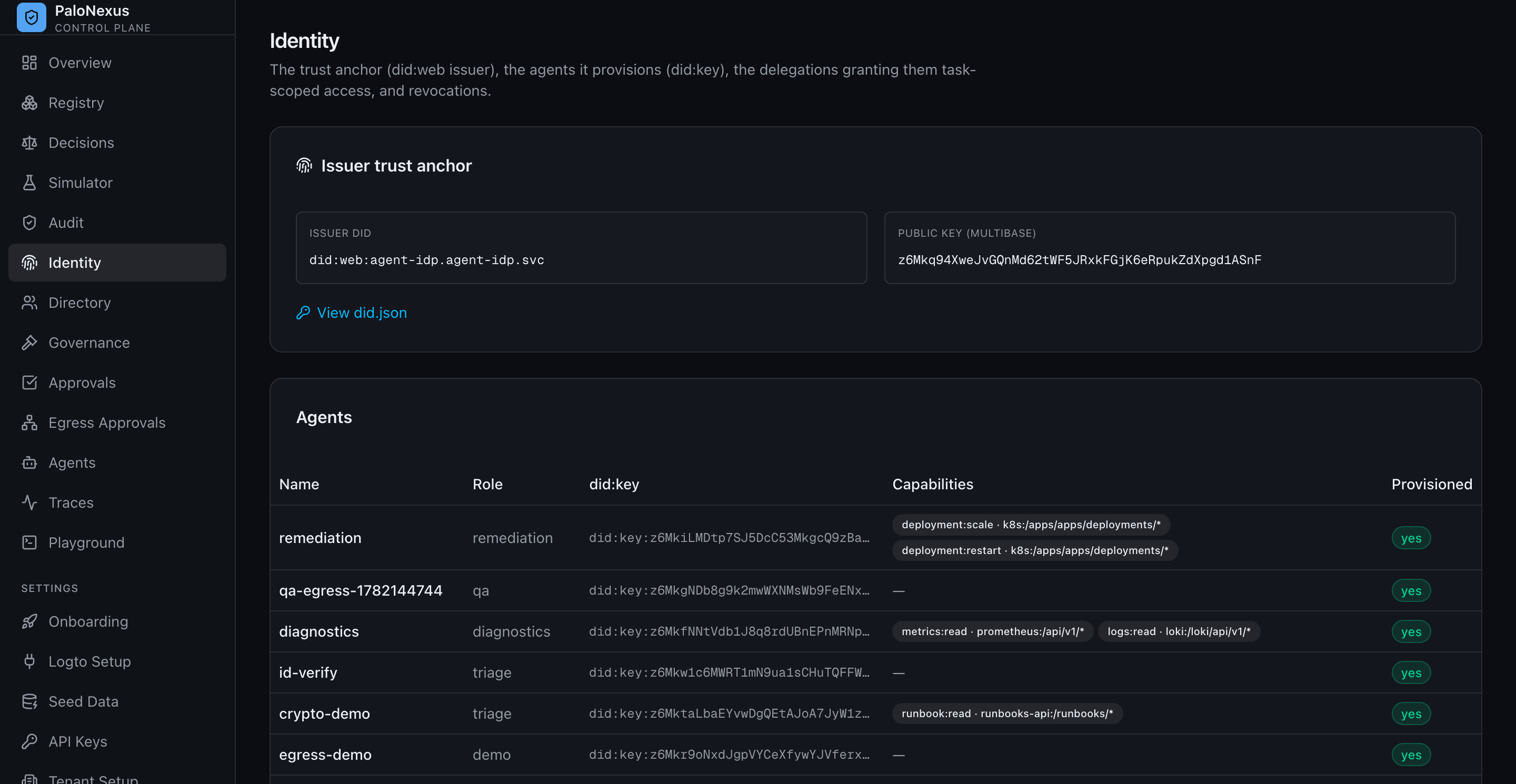Click the remediation agent's did:key value
The width and height of the screenshot is (1516, 784).
pyautogui.click(x=729, y=538)
